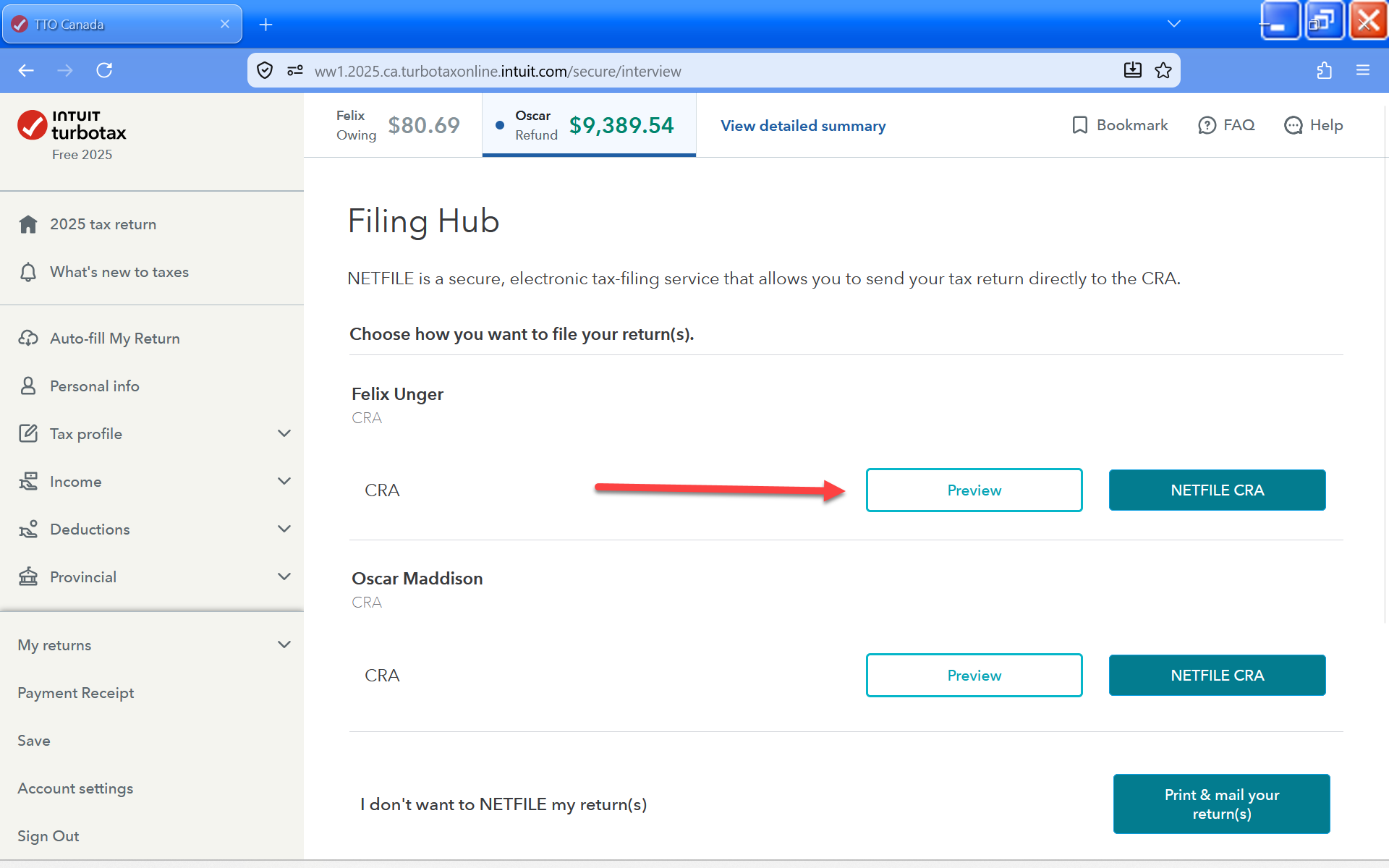This screenshot has height=868, width=1389.
Task: Click the browser reload page icon
Action: click(x=104, y=70)
